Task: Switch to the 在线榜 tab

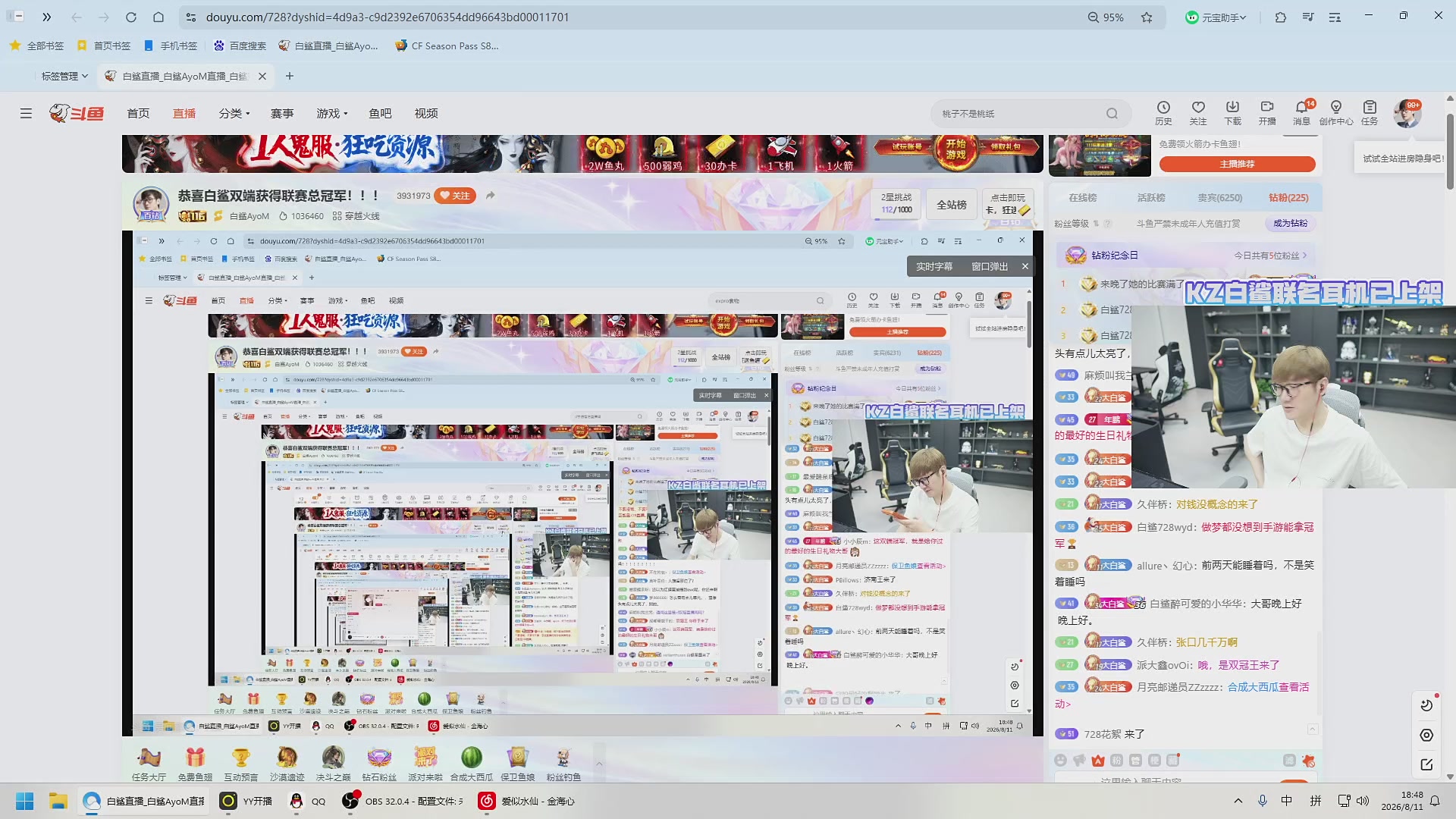Action: [x=1083, y=198]
